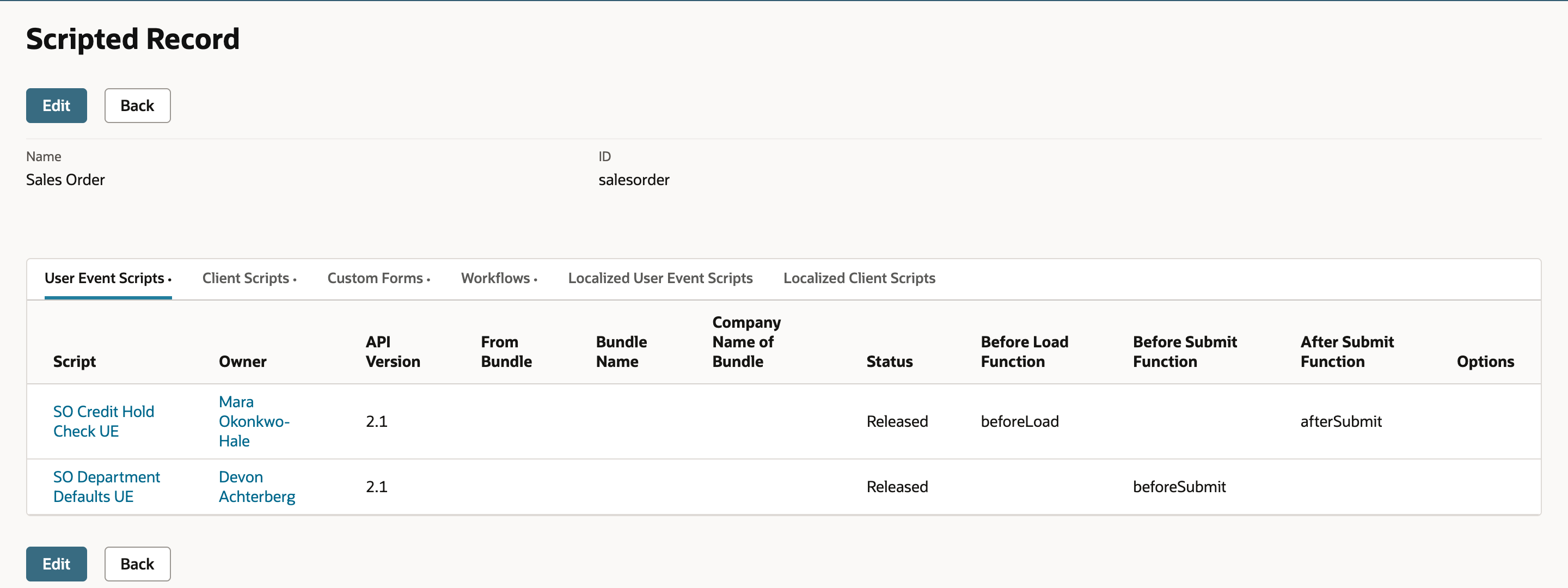Click the Script column header

tap(74, 362)
